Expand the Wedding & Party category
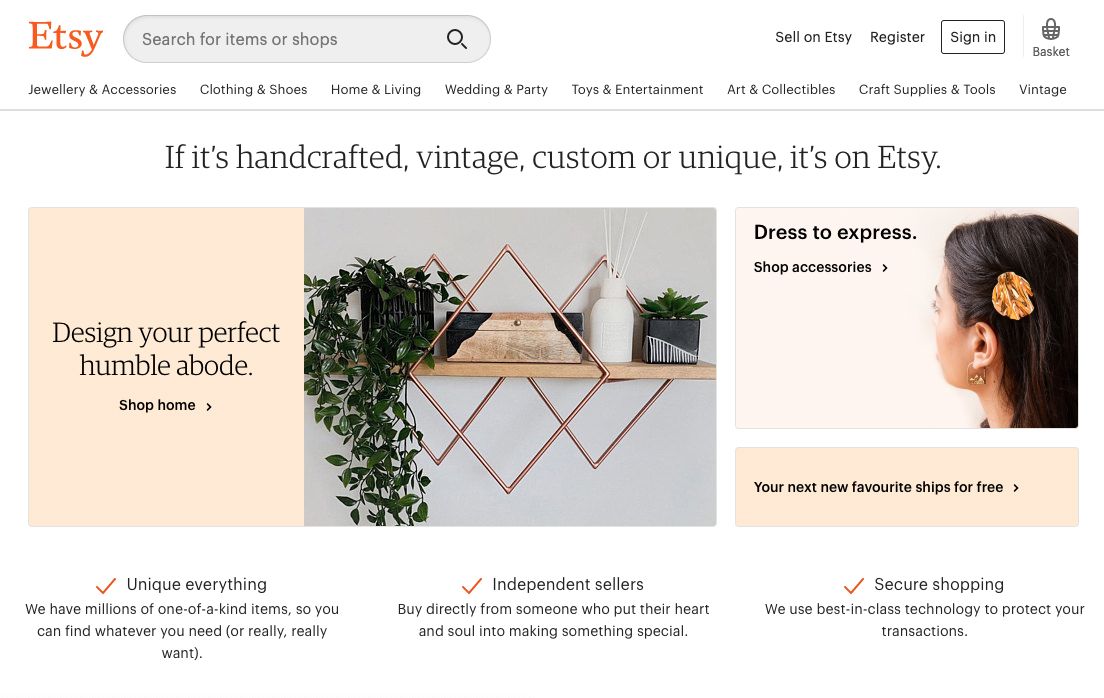This screenshot has height=698, width=1104. (496, 90)
